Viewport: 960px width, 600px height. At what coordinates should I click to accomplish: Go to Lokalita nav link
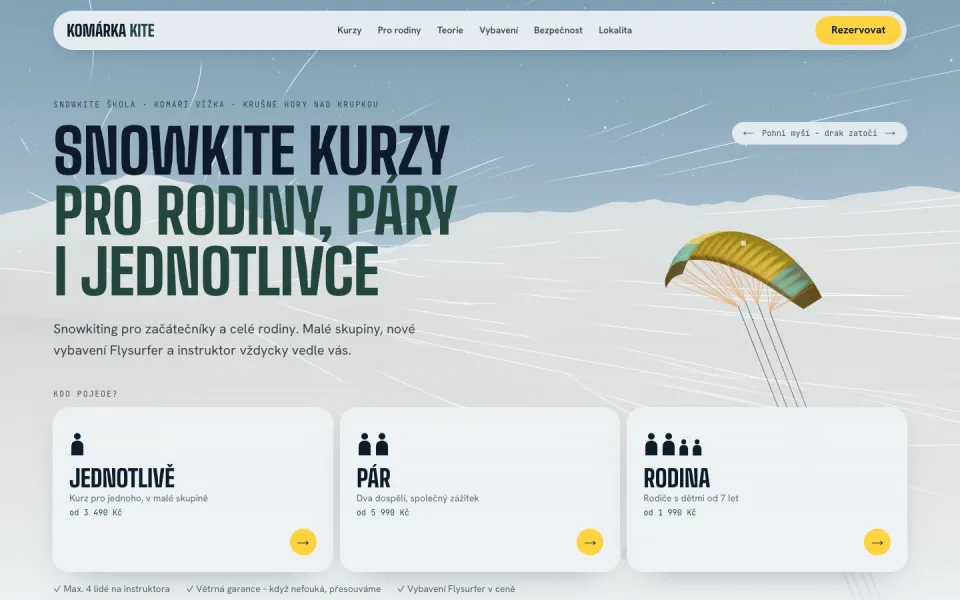[x=615, y=30]
